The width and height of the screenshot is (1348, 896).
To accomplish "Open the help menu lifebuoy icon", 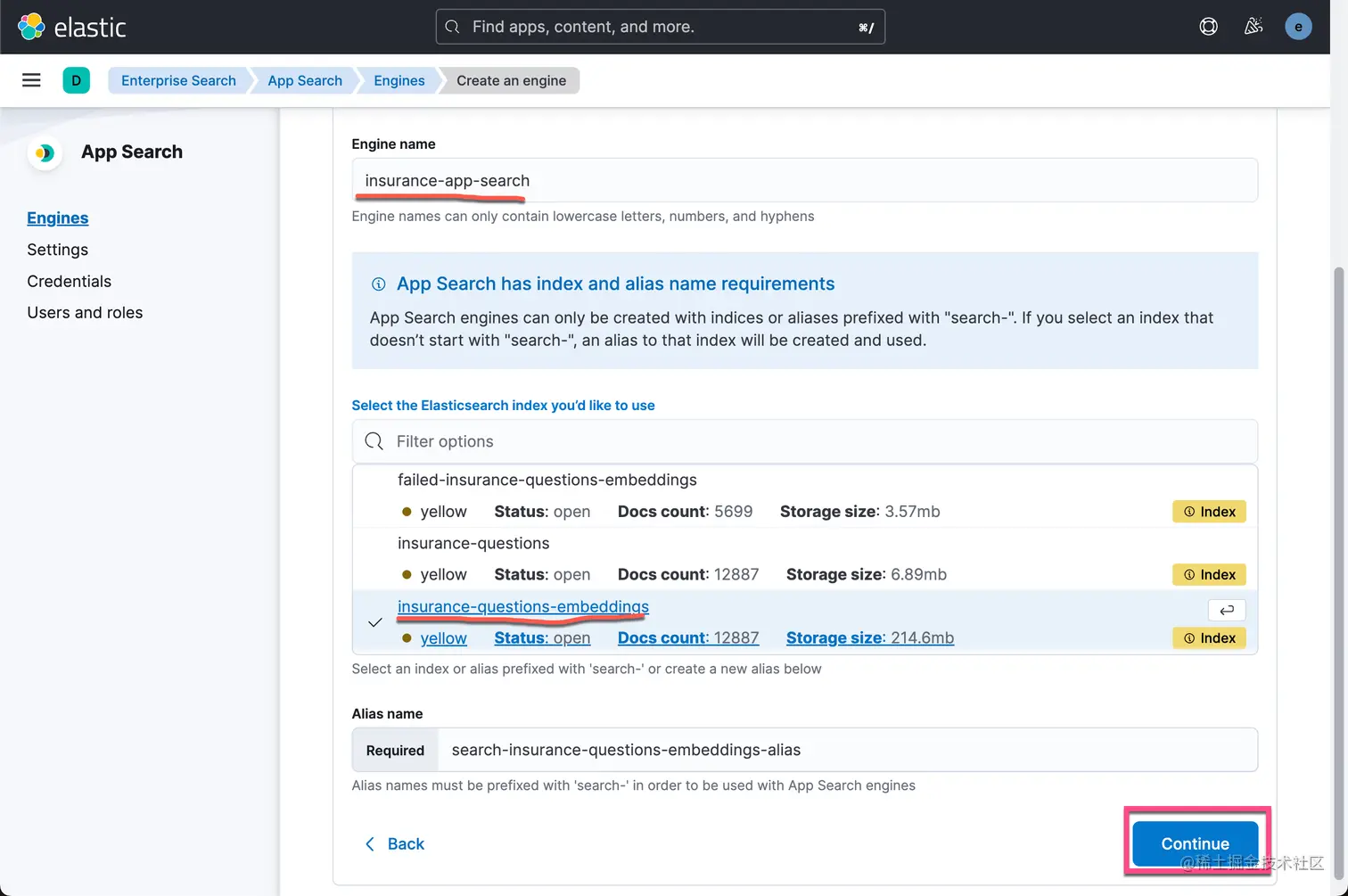I will [1208, 27].
